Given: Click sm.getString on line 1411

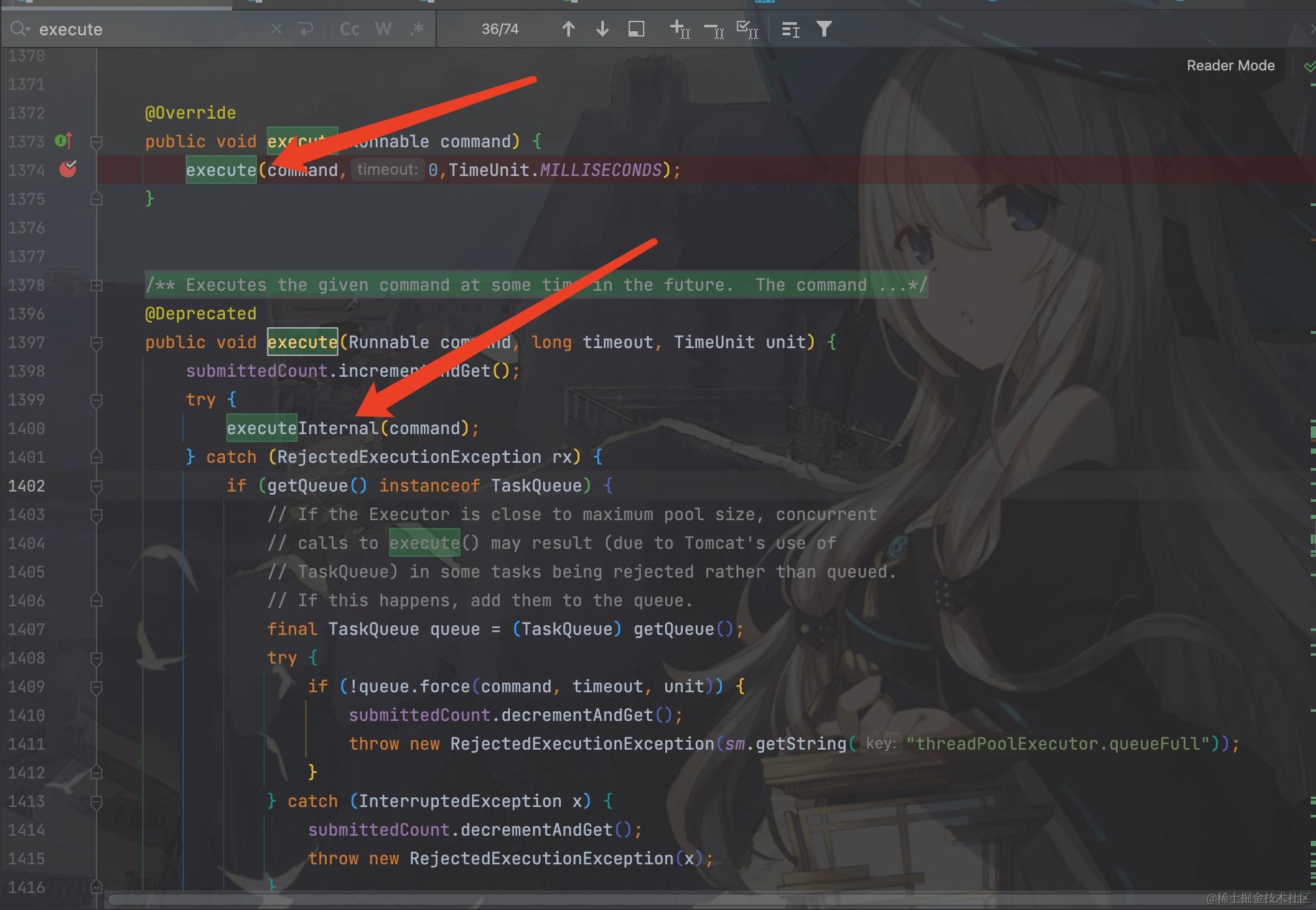Looking at the screenshot, I should [785, 744].
